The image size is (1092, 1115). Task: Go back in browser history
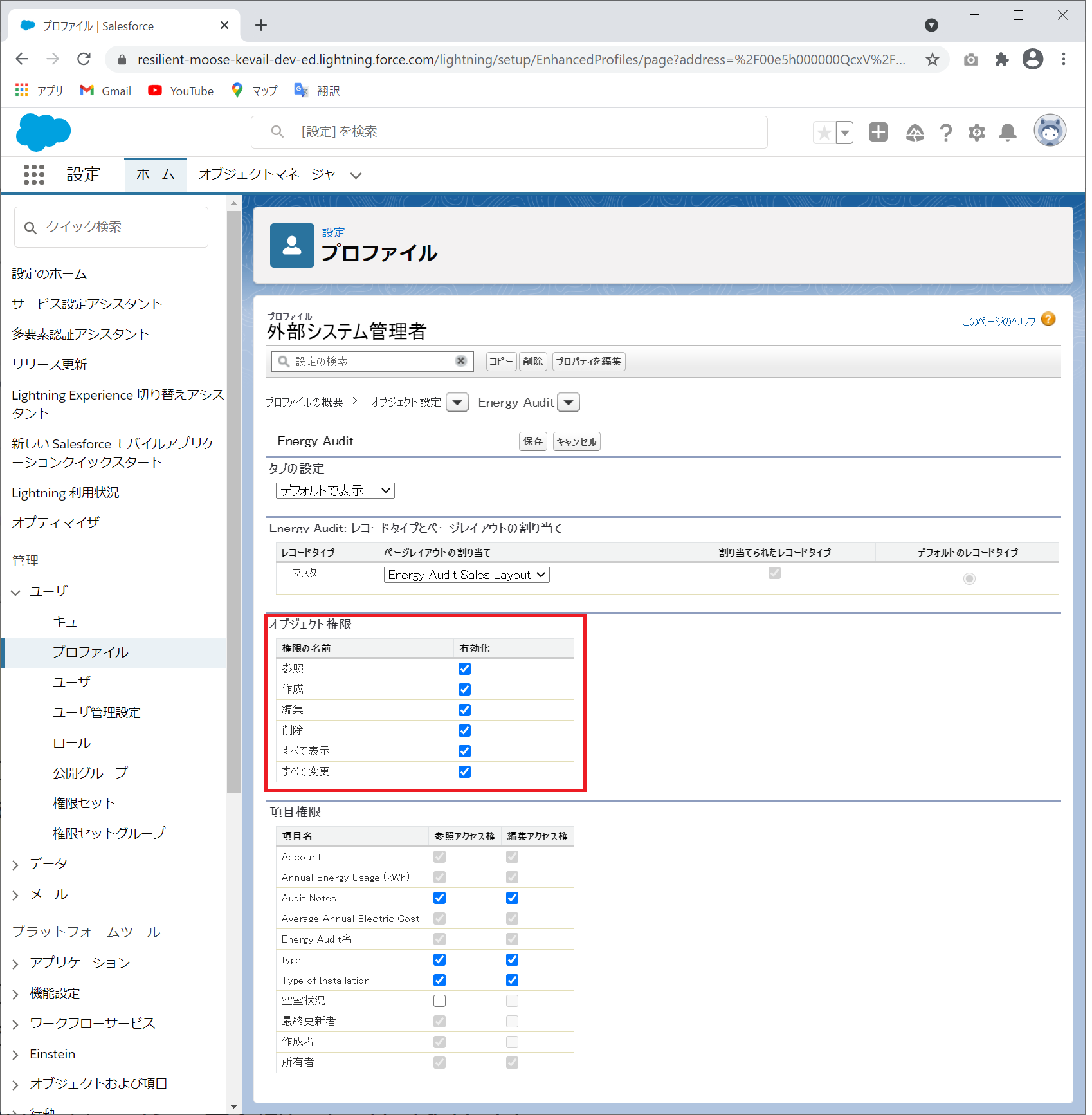[x=22, y=59]
